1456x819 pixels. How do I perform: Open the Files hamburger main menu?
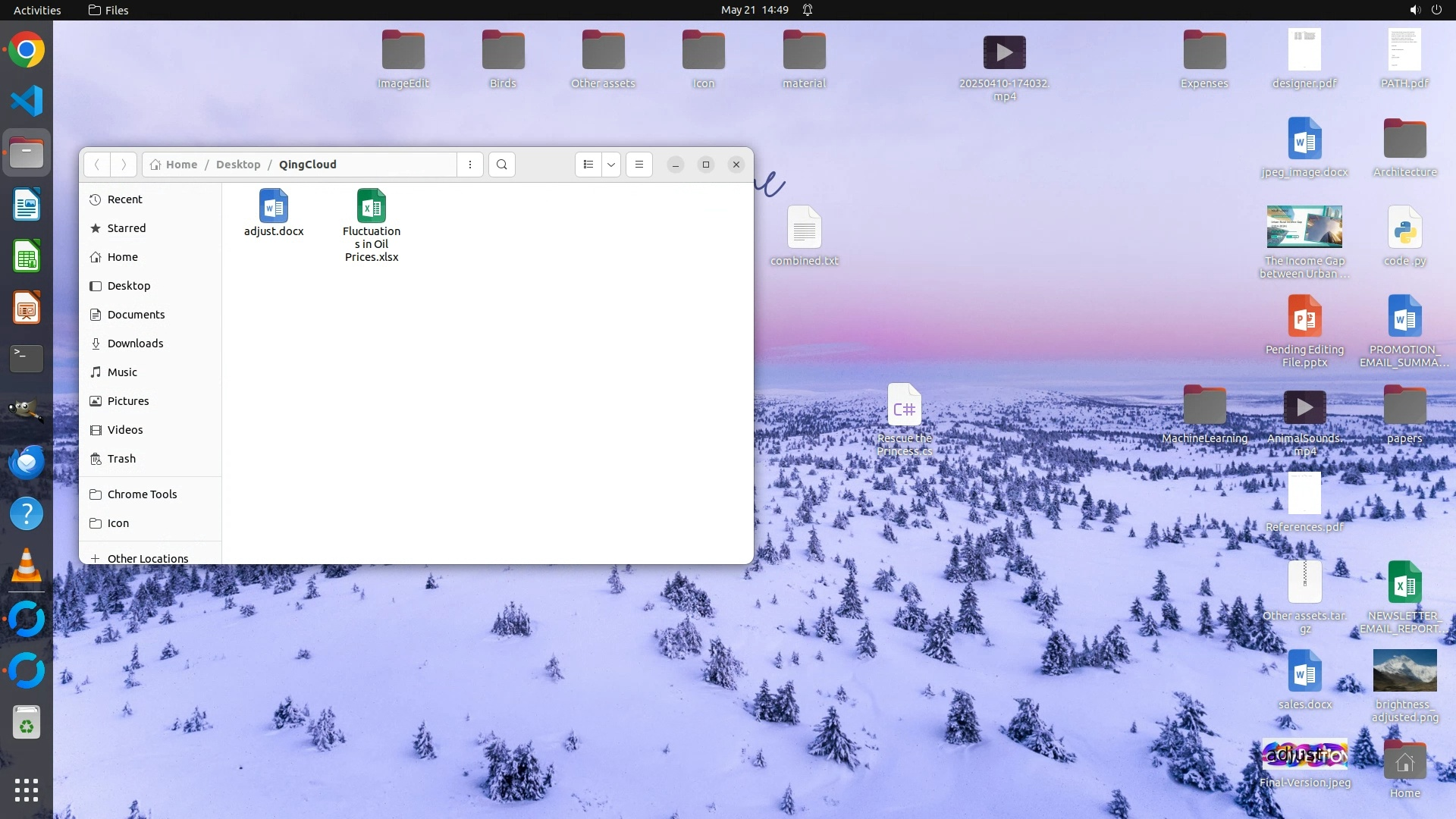tap(639, 165)
